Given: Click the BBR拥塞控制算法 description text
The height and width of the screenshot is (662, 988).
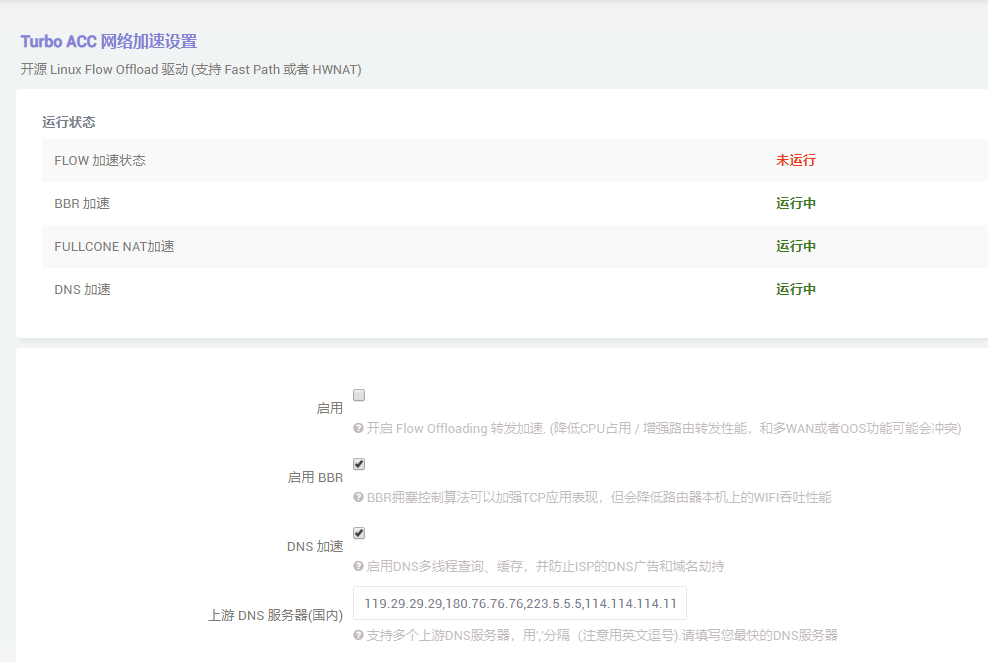Looking at the screenshot, I should pos(599,498).
